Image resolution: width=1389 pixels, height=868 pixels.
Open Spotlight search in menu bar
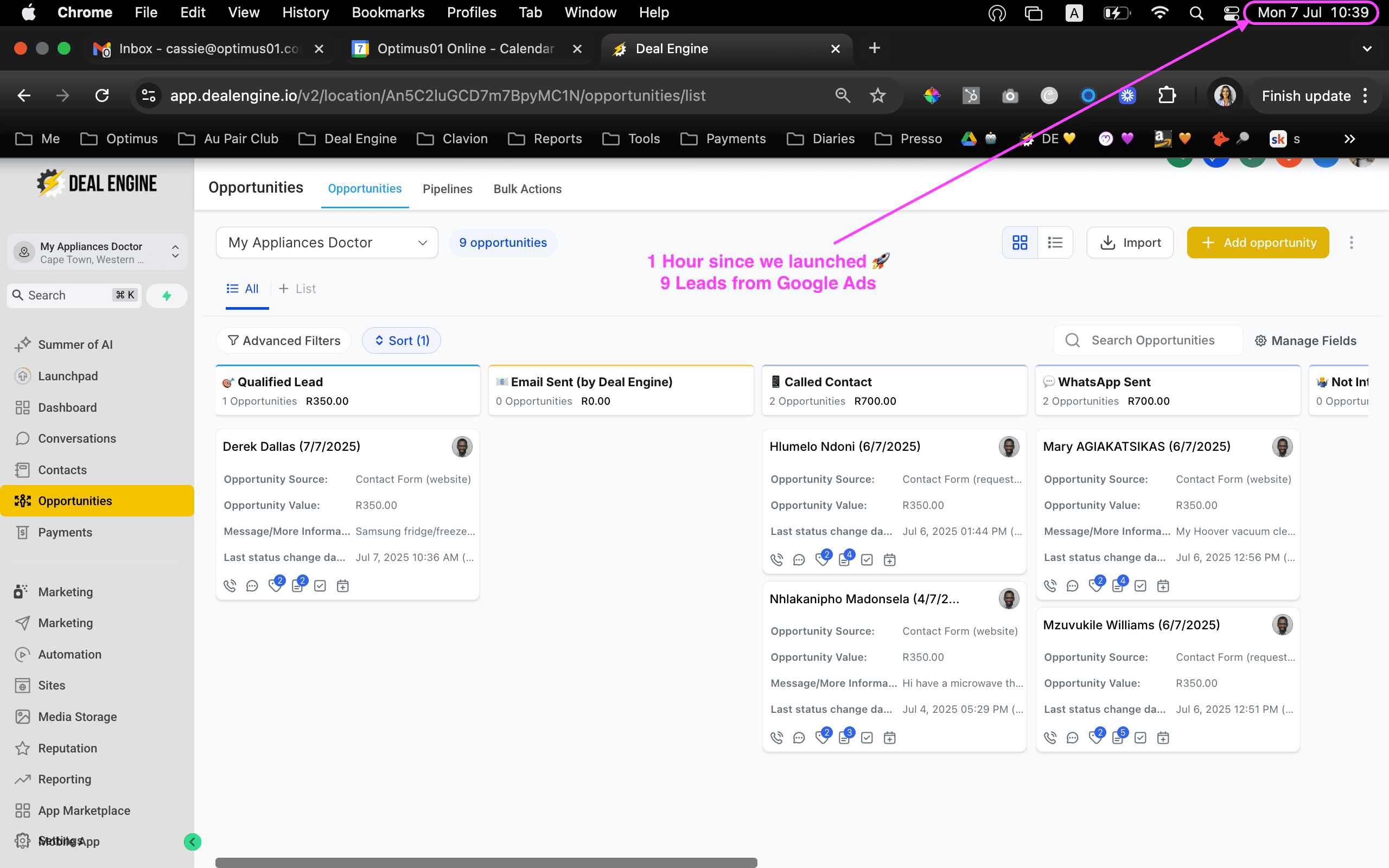[1196, 12]
